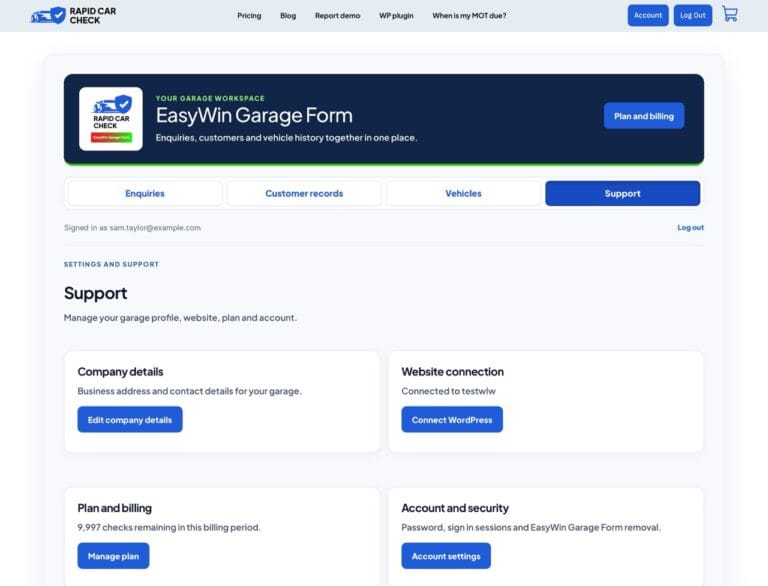The image size is (768, 586).
Task: Click the 'Account and security' heading
Action: click(x=455, y=508)
